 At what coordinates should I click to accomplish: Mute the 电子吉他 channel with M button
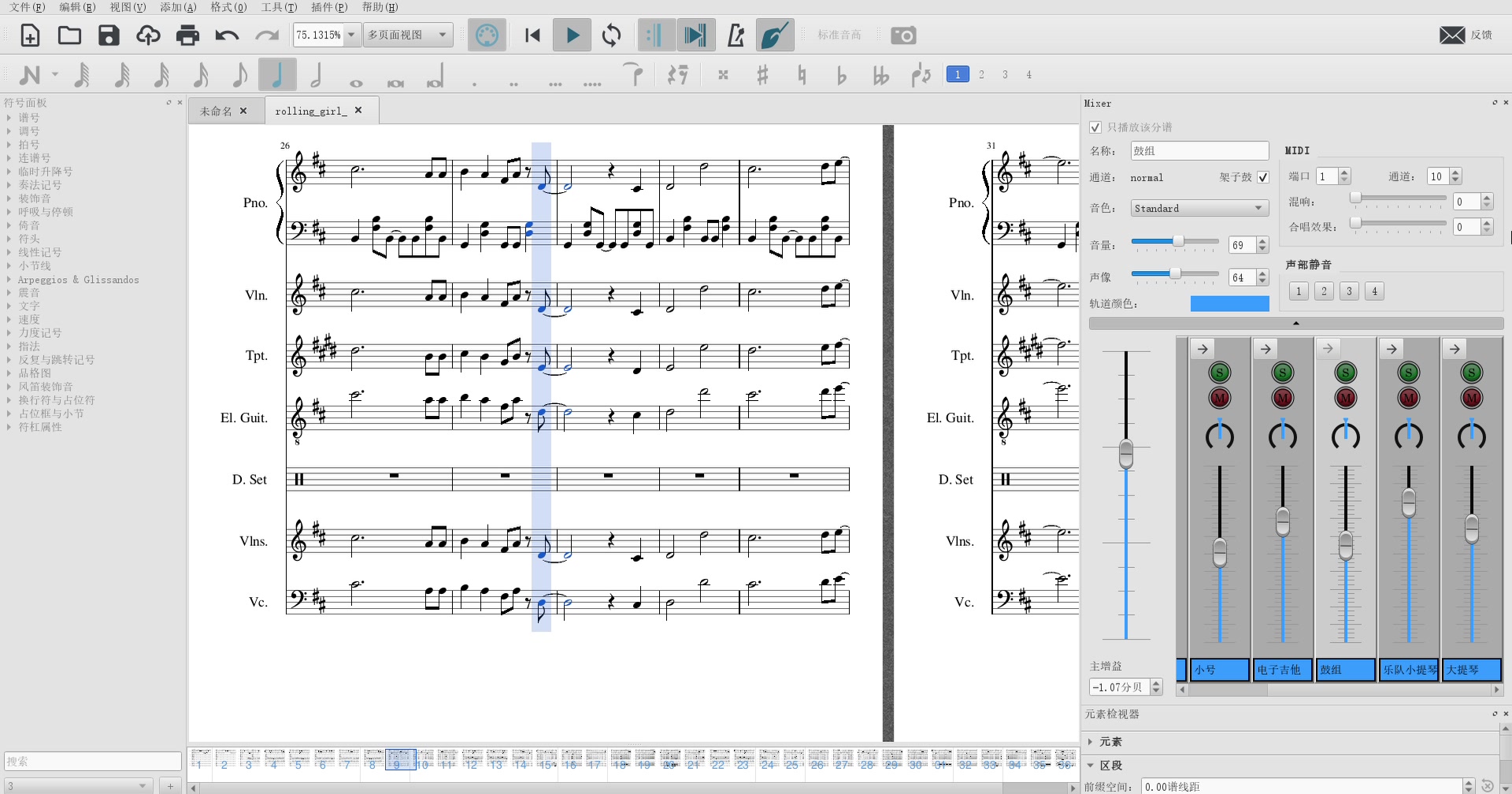[1283, 398]
